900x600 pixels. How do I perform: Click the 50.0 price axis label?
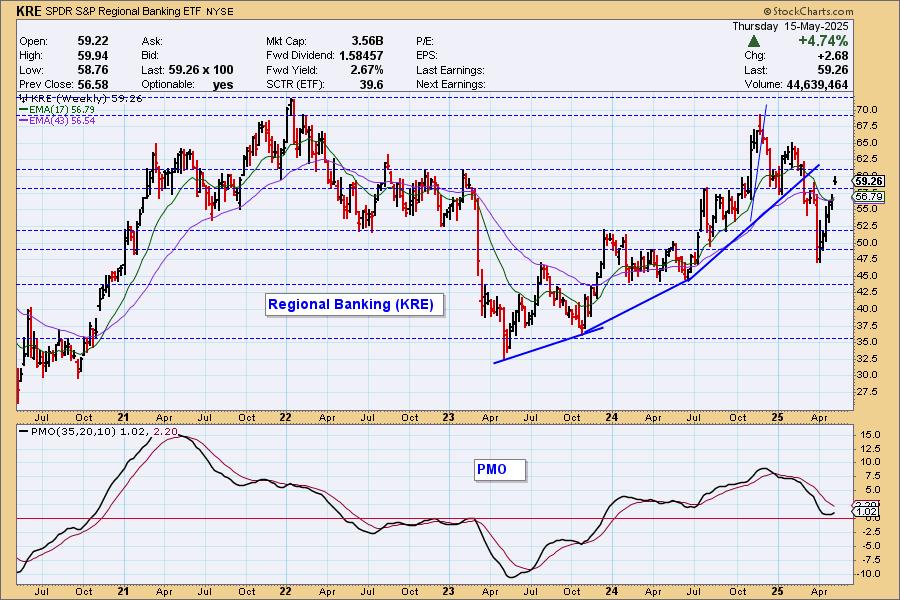(x=867, y=242)
